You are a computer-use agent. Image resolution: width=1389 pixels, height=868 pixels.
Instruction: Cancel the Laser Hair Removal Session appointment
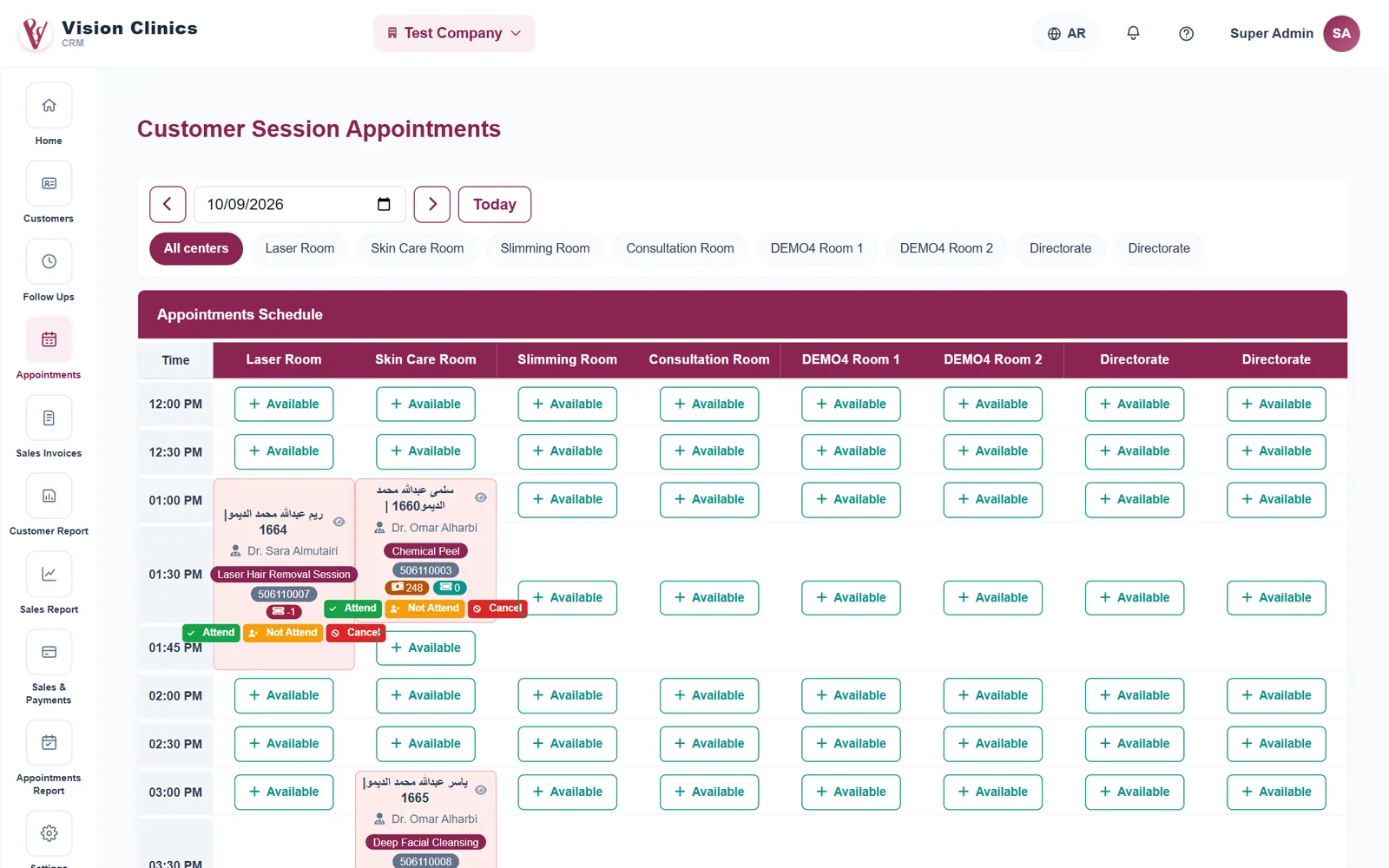(356, 633)
